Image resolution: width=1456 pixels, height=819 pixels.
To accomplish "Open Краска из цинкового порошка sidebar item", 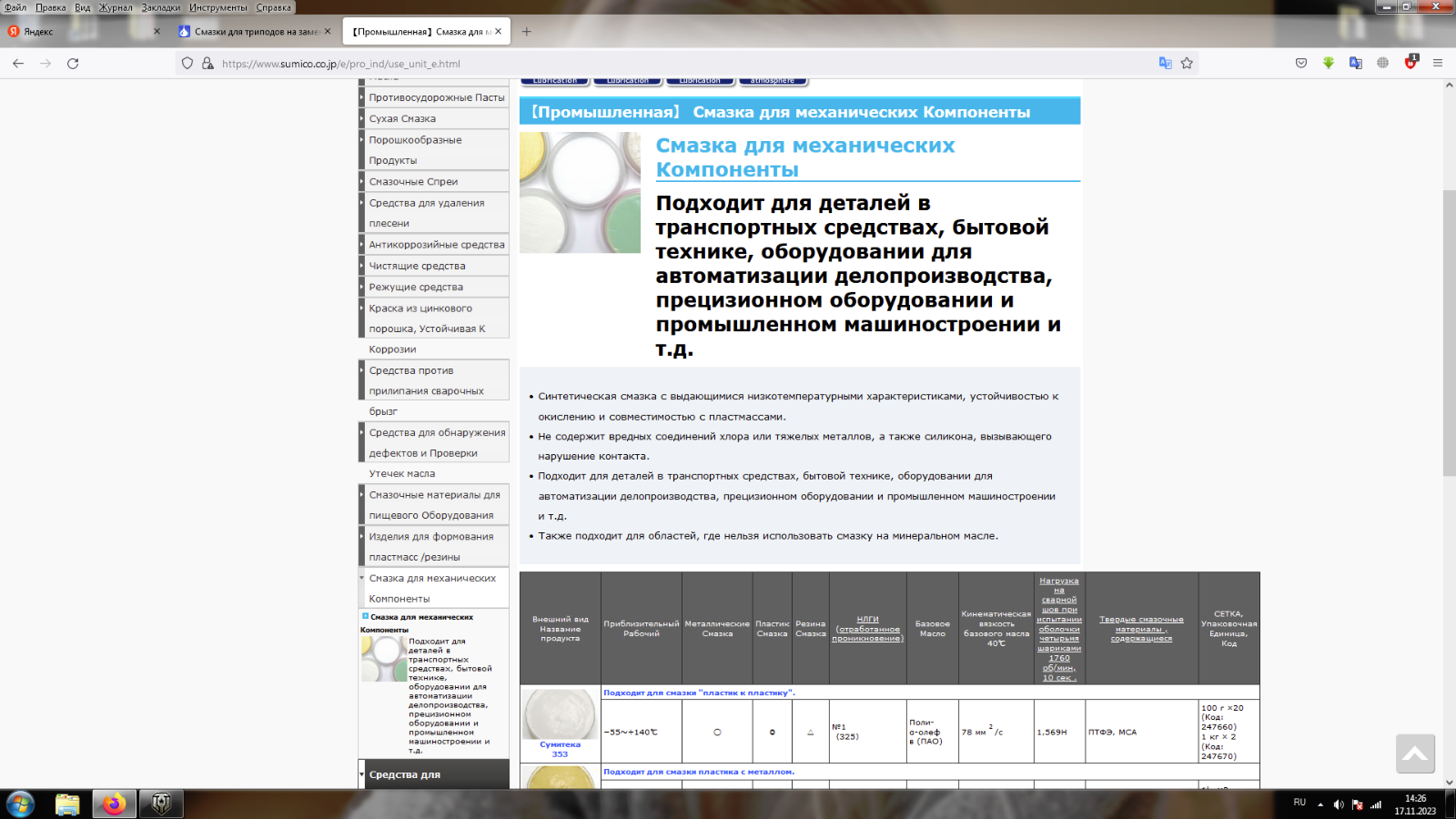I will [434, 318].
